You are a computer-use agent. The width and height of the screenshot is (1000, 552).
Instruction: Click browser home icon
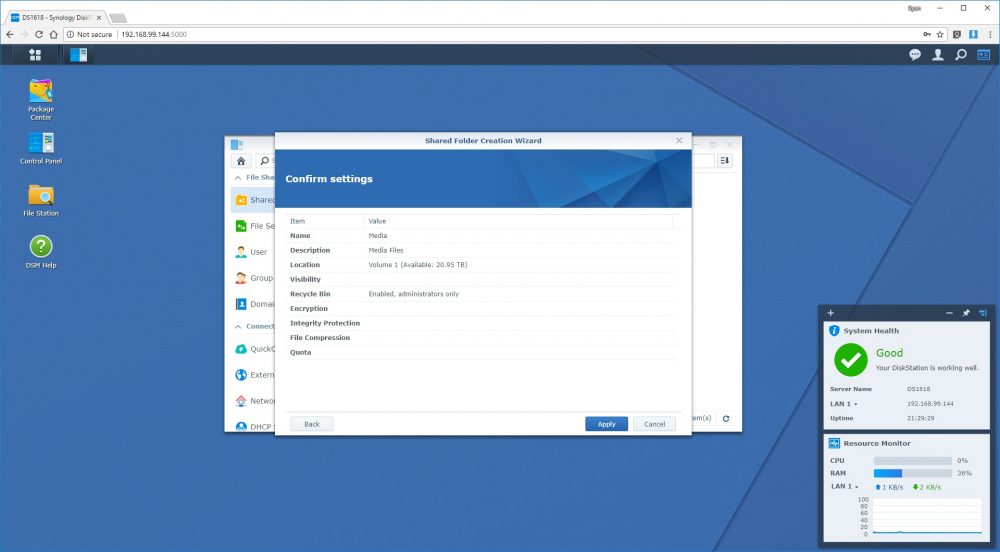tap(54, 34)
